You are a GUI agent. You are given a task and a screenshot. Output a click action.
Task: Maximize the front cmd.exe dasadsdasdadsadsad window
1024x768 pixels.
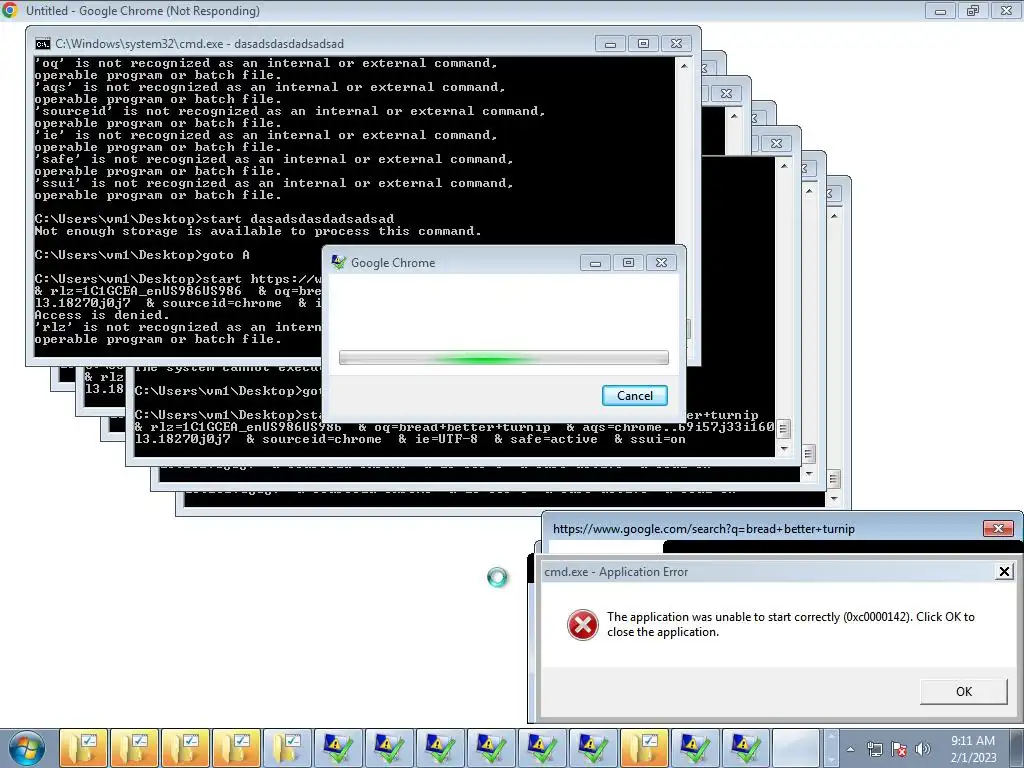click(643, 44)
